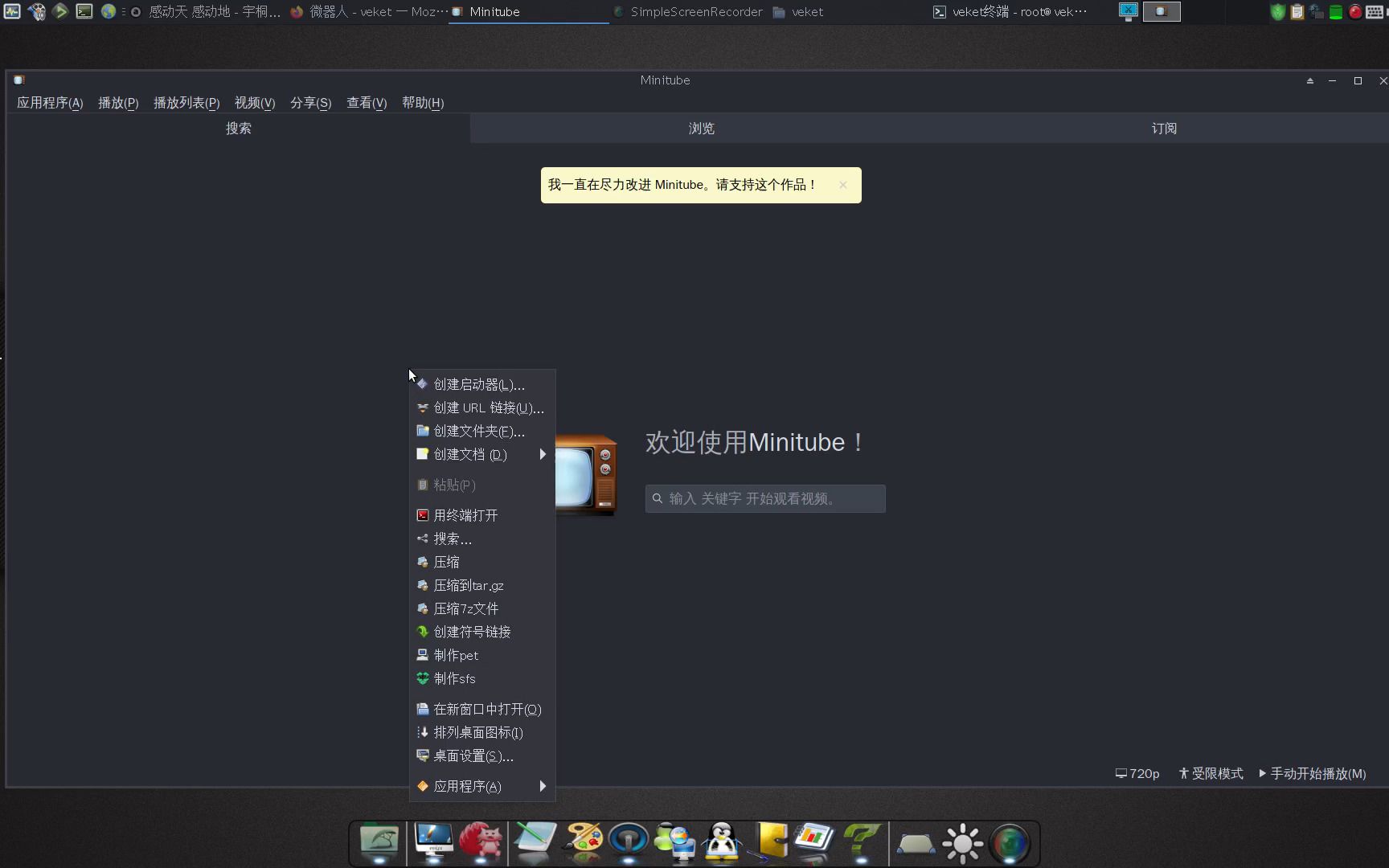Switch to the Firefox 微器人 taskbar window
This screenshot has height=868, width=1389.
368,11
